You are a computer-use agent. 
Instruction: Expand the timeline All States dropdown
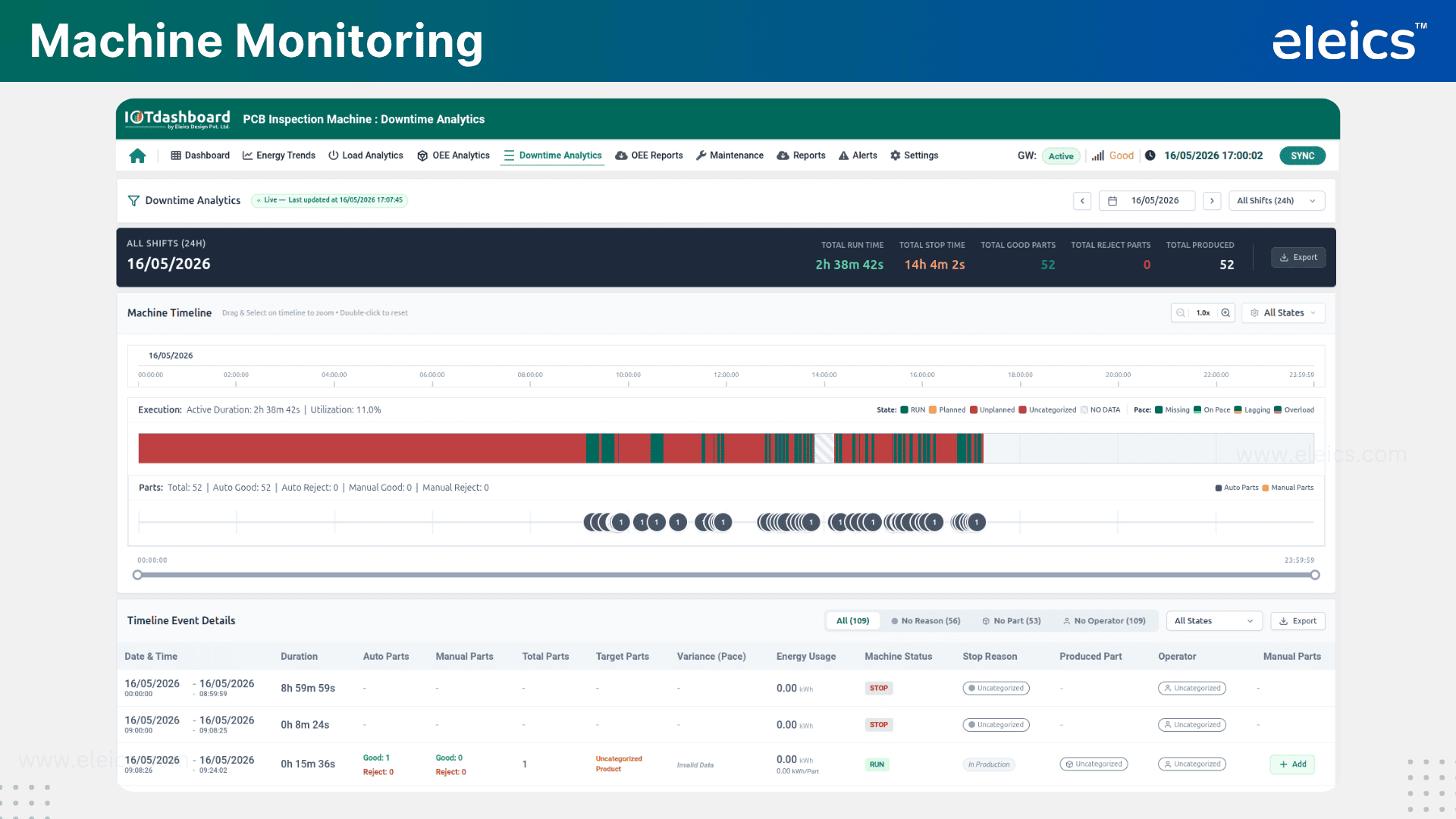(1283, 313)
